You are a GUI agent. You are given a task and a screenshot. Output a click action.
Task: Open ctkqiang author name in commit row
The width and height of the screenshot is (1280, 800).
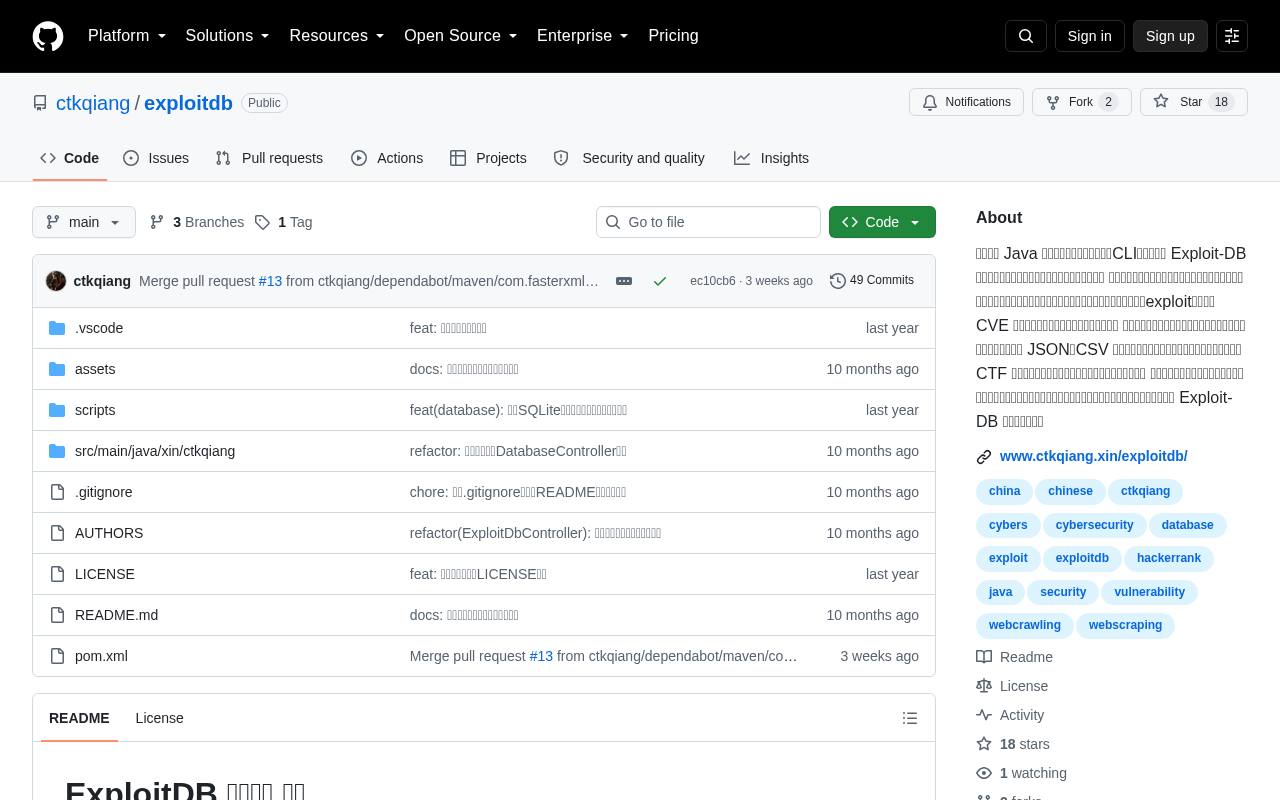(x=102, y=281)
